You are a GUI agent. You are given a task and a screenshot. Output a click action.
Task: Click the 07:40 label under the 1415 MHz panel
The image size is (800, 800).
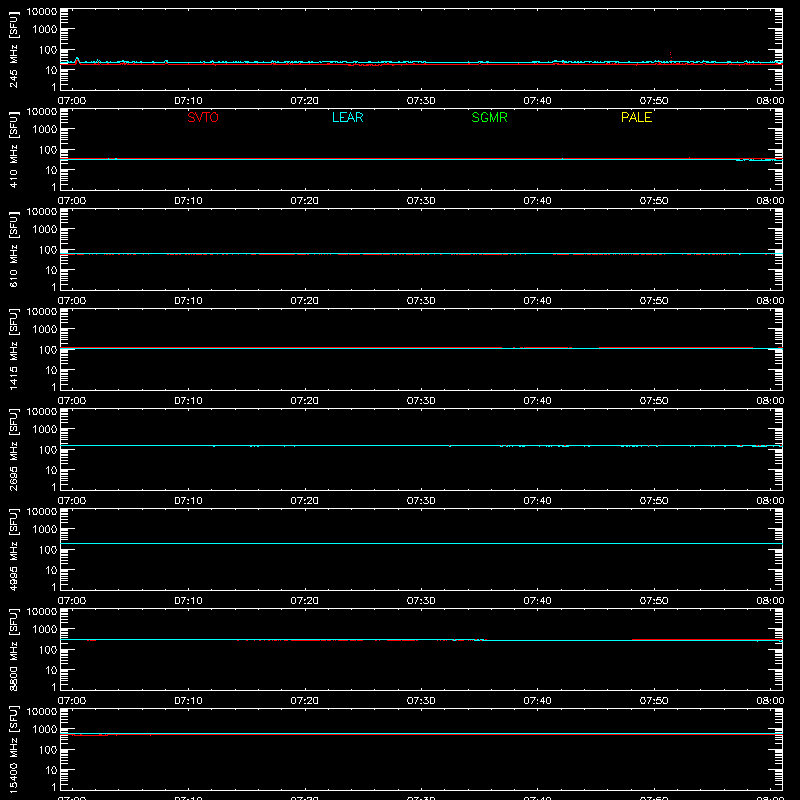[537, 401]
